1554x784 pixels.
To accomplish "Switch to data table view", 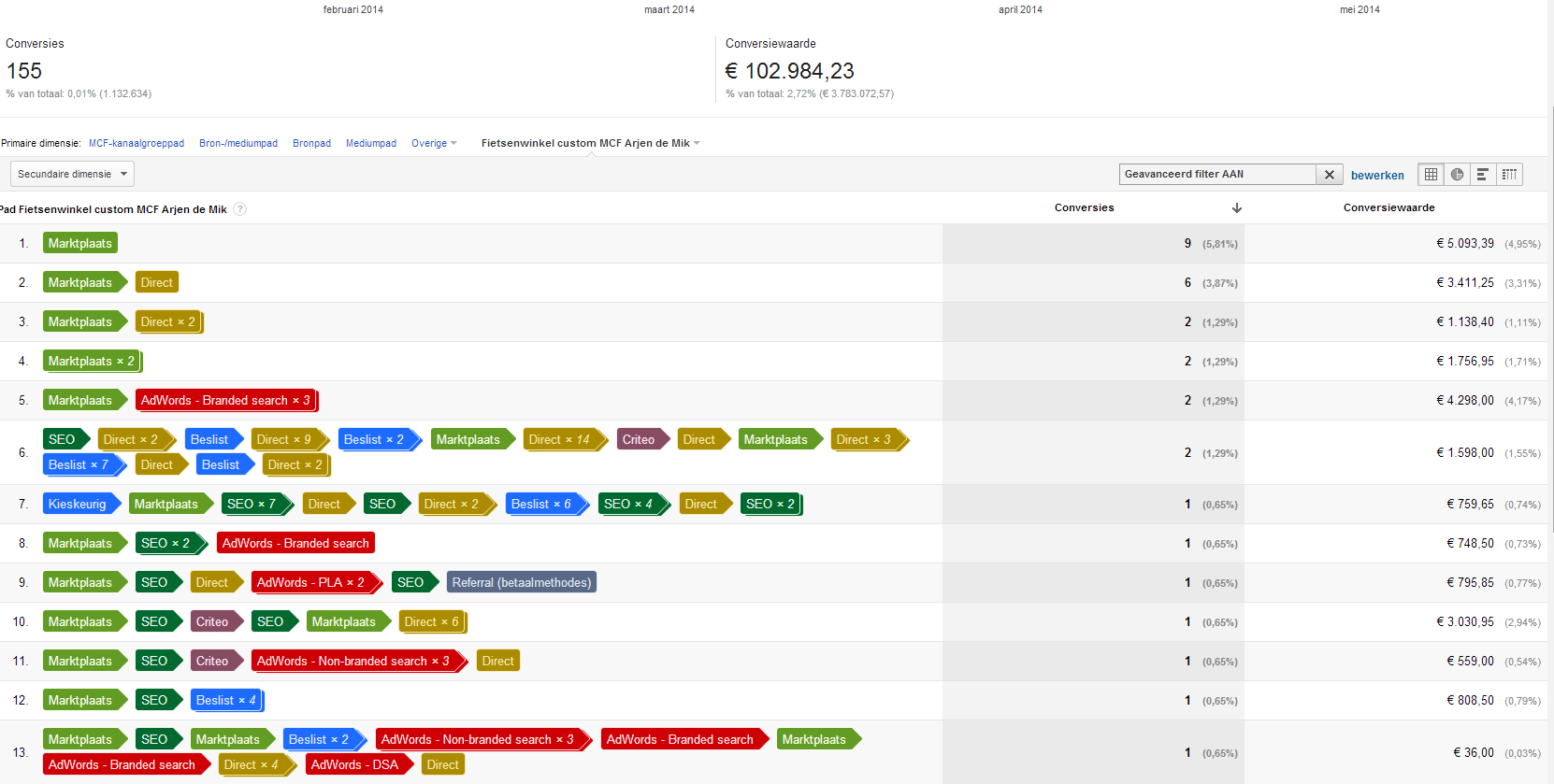I will (x=1431, y=175).
